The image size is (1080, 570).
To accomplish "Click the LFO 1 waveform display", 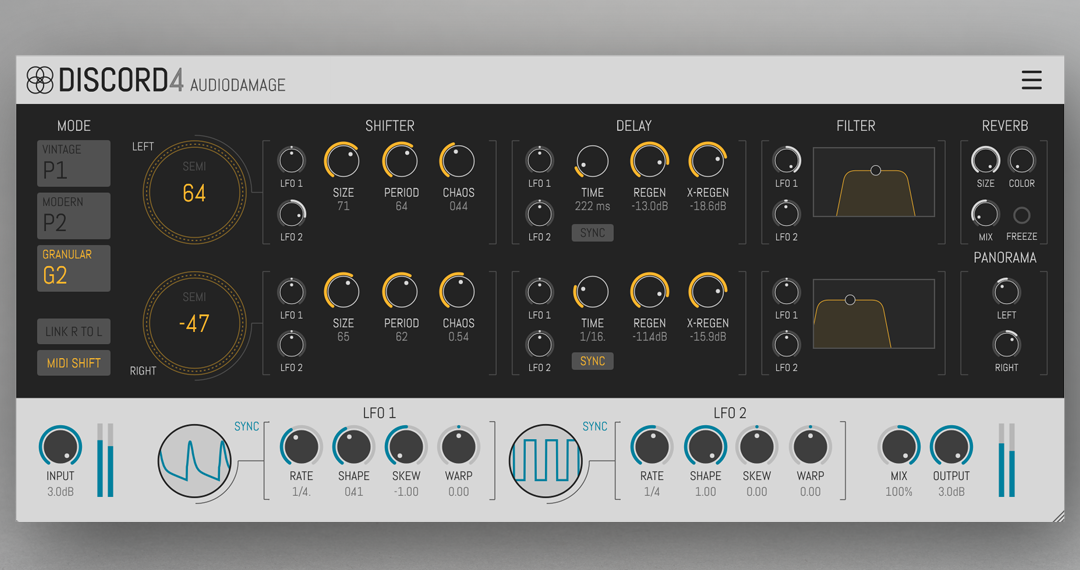I will (195, 461).
